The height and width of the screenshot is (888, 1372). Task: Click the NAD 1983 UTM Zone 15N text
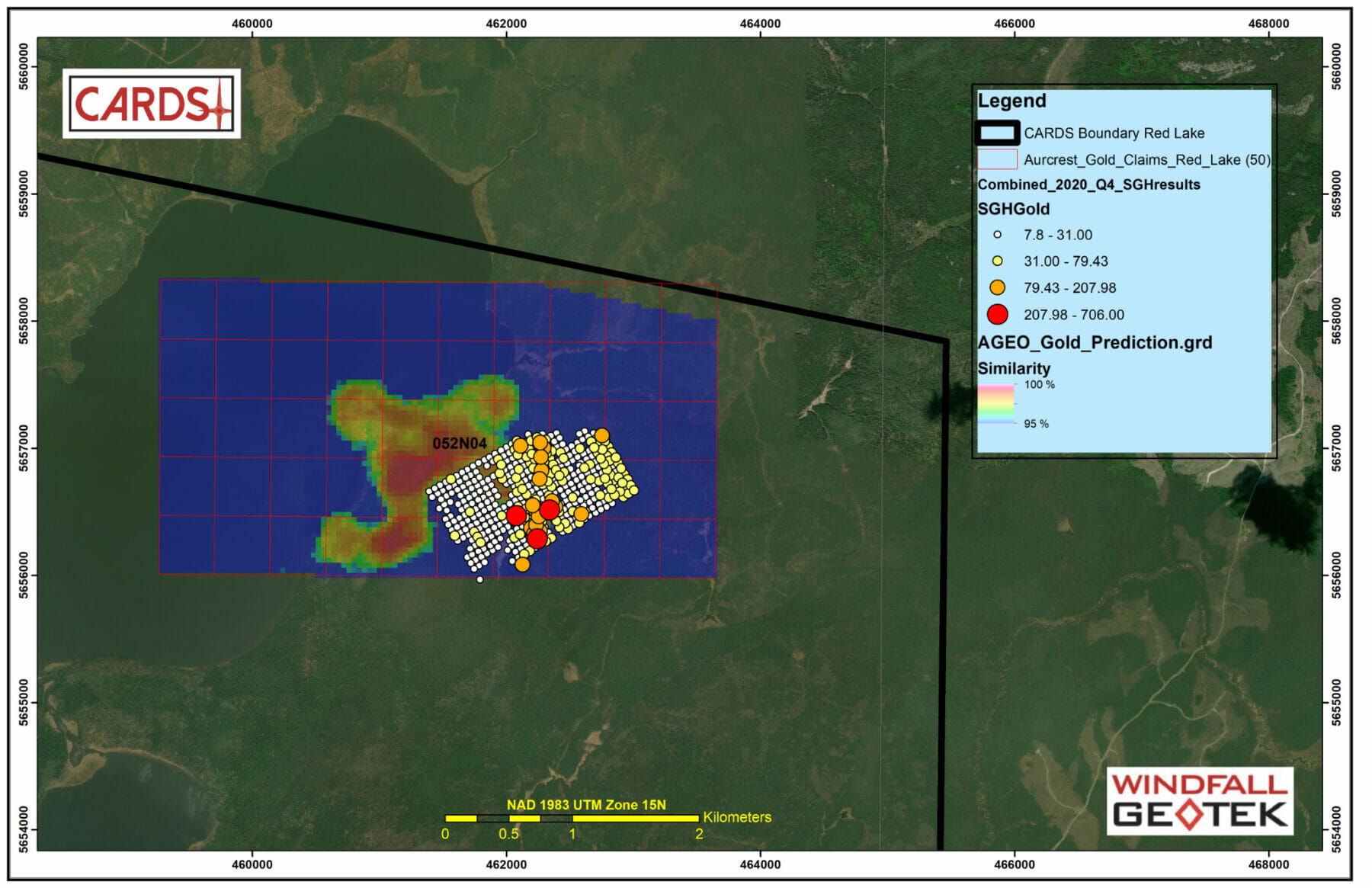[586, 805]
